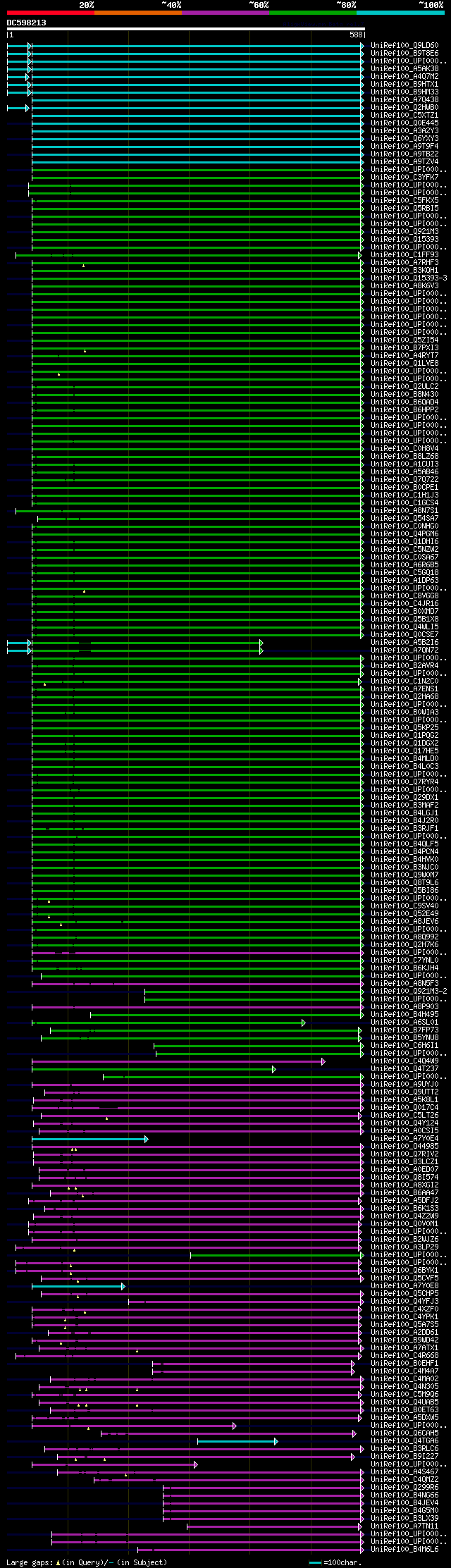Select hit label UniRef100_B6HPP2
The image size is (451, 1568).
pos(404,410)
